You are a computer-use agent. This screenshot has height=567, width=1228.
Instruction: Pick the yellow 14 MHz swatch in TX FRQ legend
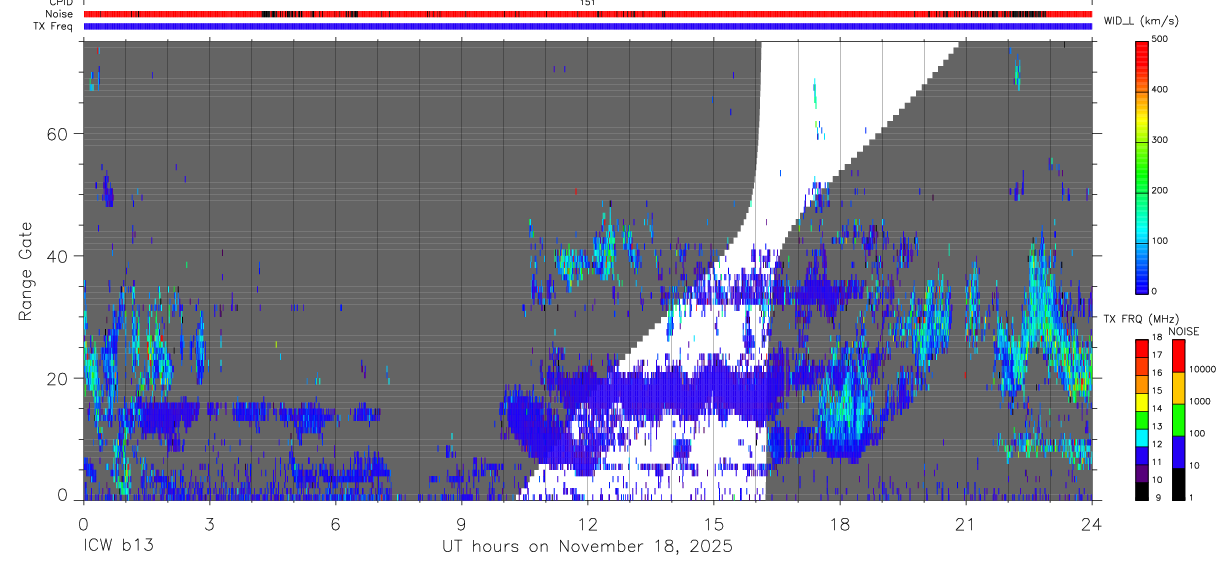click(x=1142, y=401)
